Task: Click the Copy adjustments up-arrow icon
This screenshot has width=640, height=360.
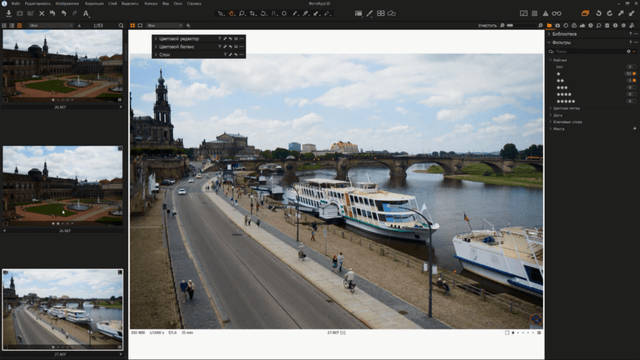Action: [x=621, y=13]
